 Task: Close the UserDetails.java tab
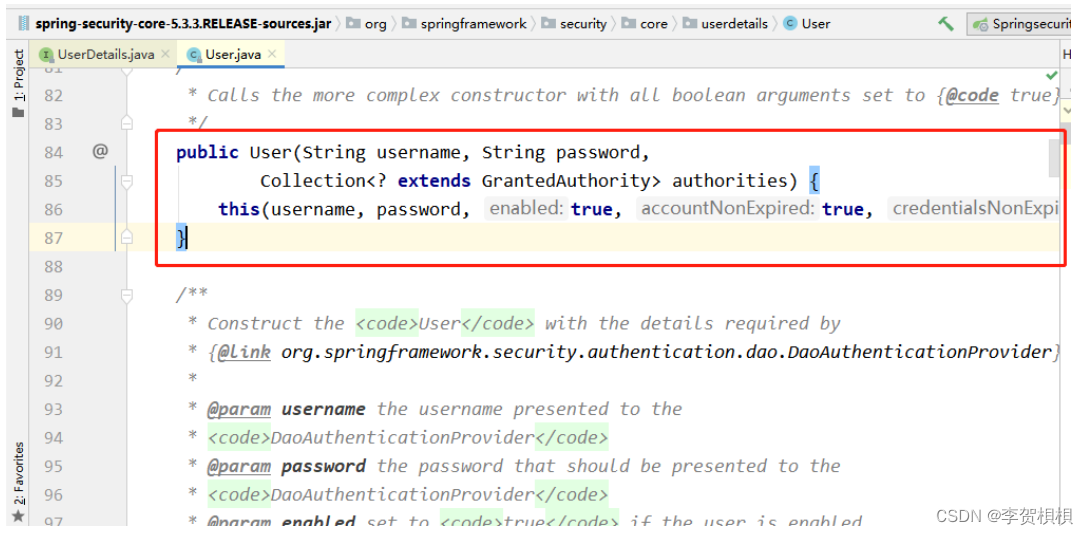[165, 53]
